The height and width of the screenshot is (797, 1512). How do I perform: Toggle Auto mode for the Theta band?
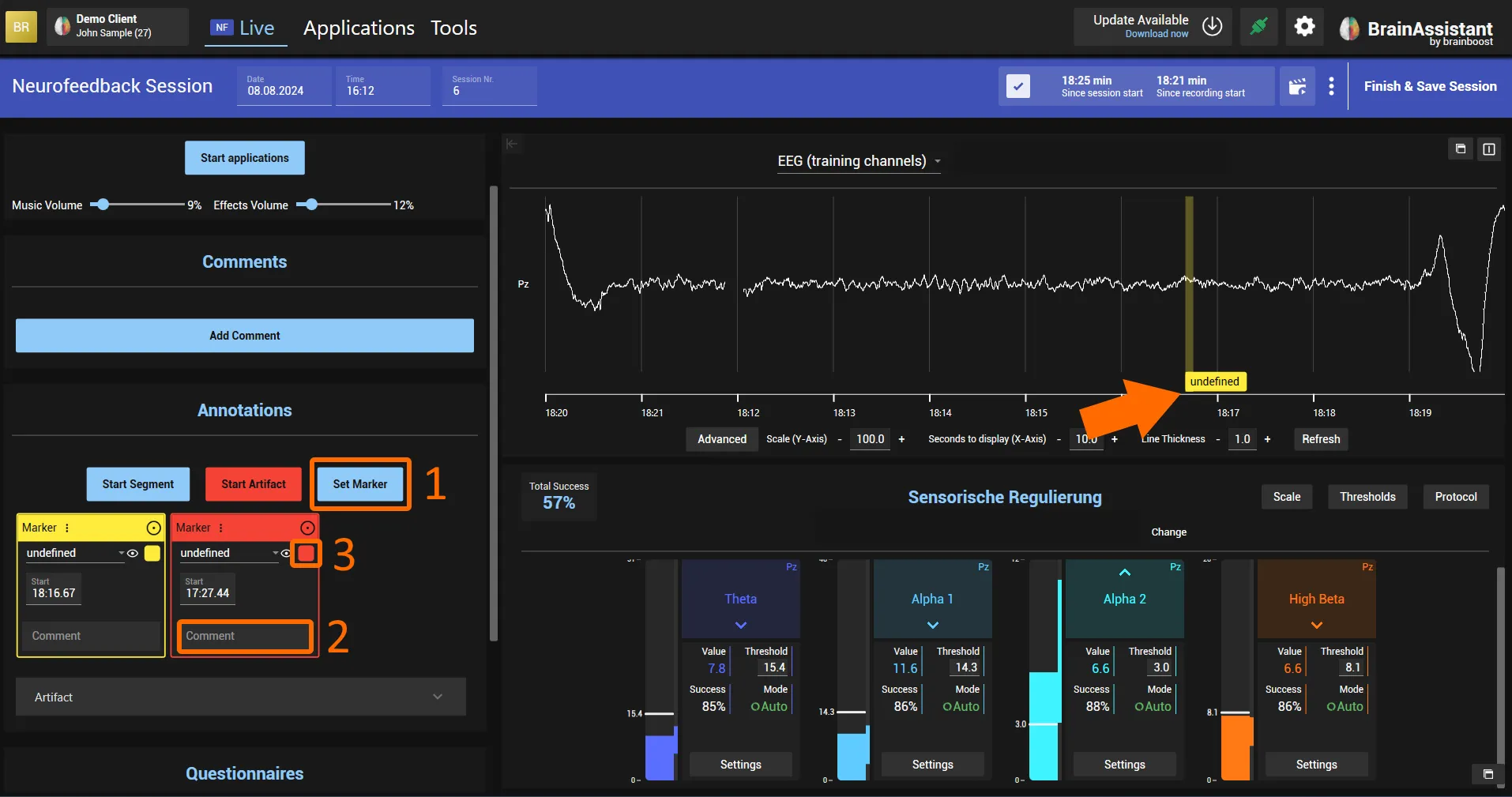pos(769,706)
